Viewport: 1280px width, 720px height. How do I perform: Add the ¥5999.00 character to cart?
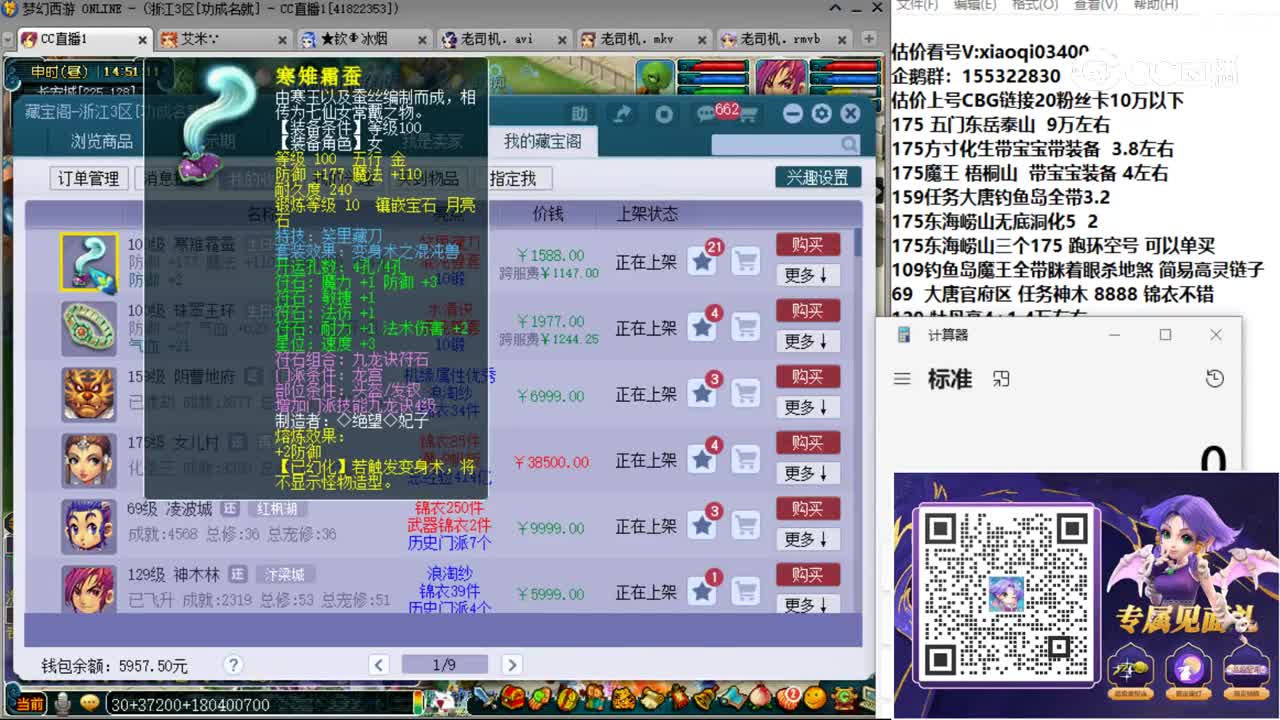[x=745, y=592]
